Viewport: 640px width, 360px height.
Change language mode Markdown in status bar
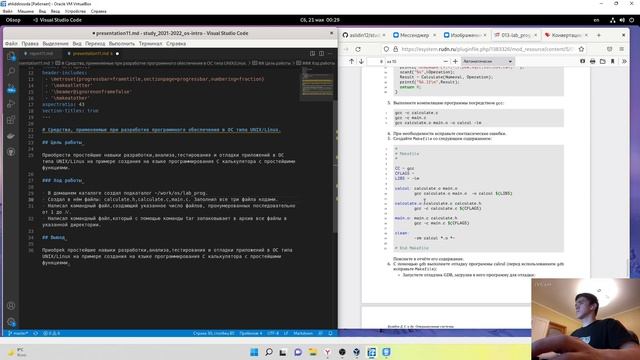pos(303,333)
